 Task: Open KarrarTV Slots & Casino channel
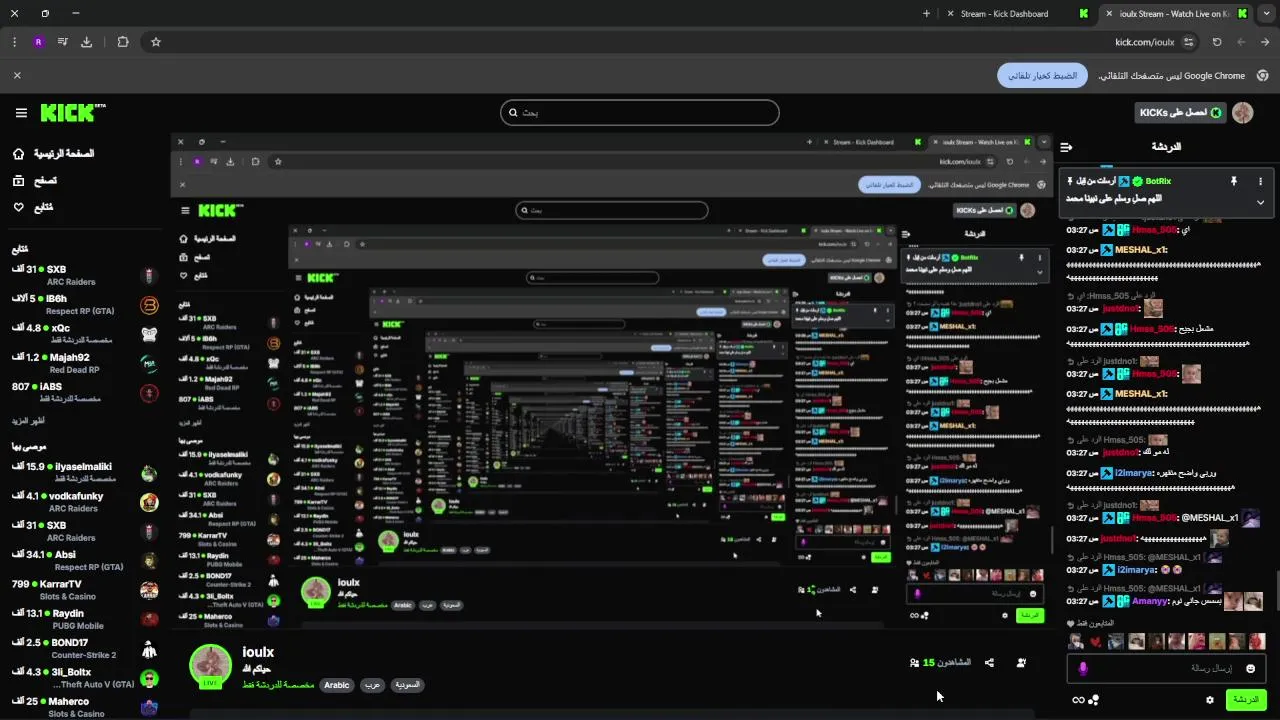85,590
